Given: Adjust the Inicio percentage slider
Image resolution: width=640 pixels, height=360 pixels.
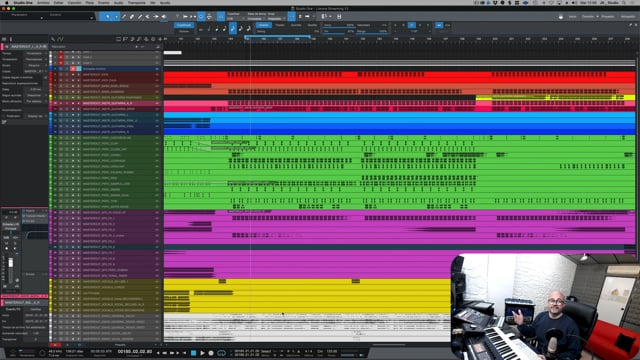Looking at the screenshot, I should pos(339,25).
